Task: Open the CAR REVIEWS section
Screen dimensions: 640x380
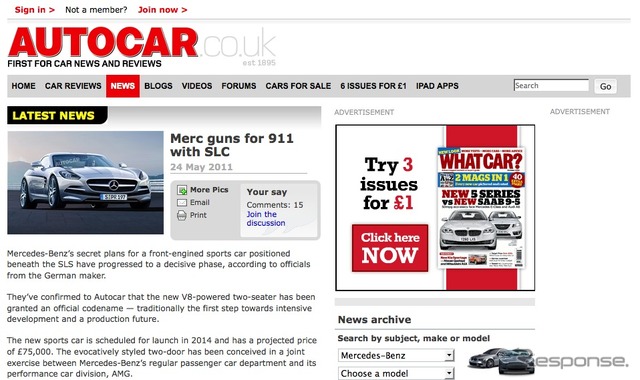Action: coord(73,86)
